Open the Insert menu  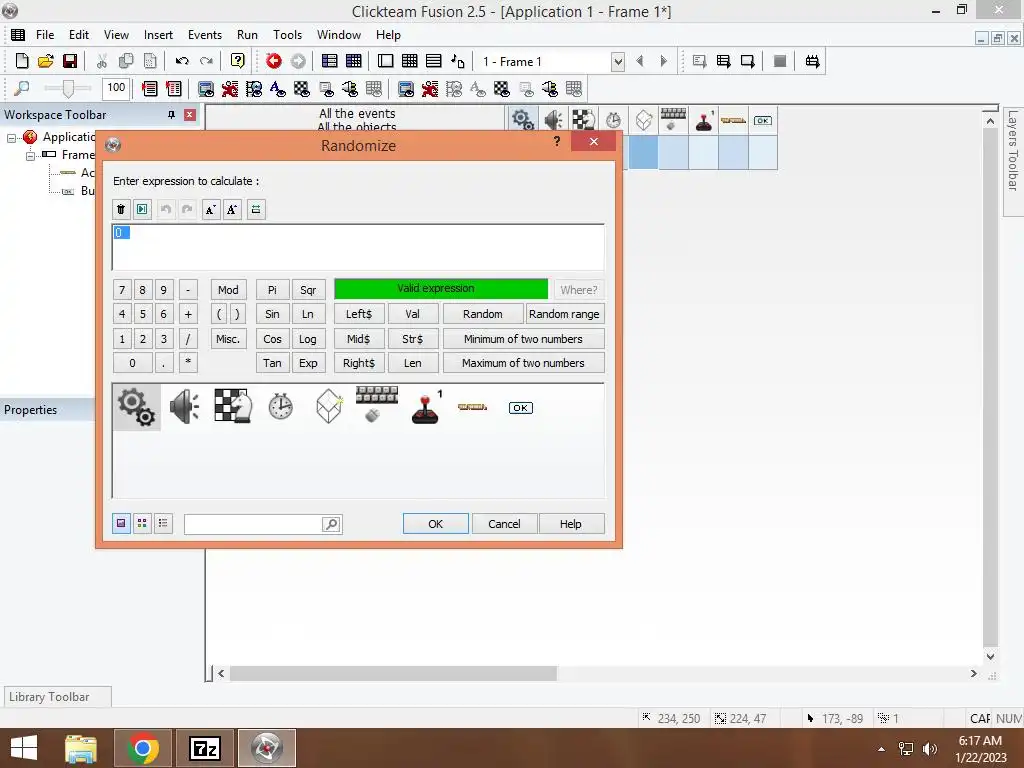[158, 35]
